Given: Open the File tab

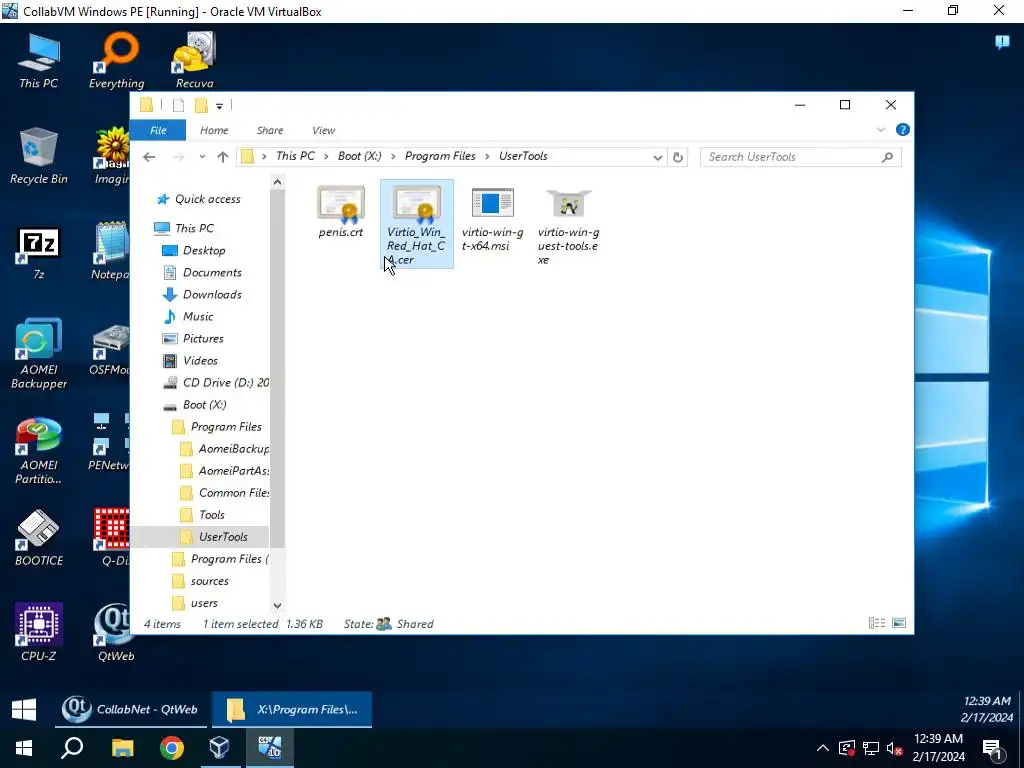Looking at the screenshot, I should 158,130.
